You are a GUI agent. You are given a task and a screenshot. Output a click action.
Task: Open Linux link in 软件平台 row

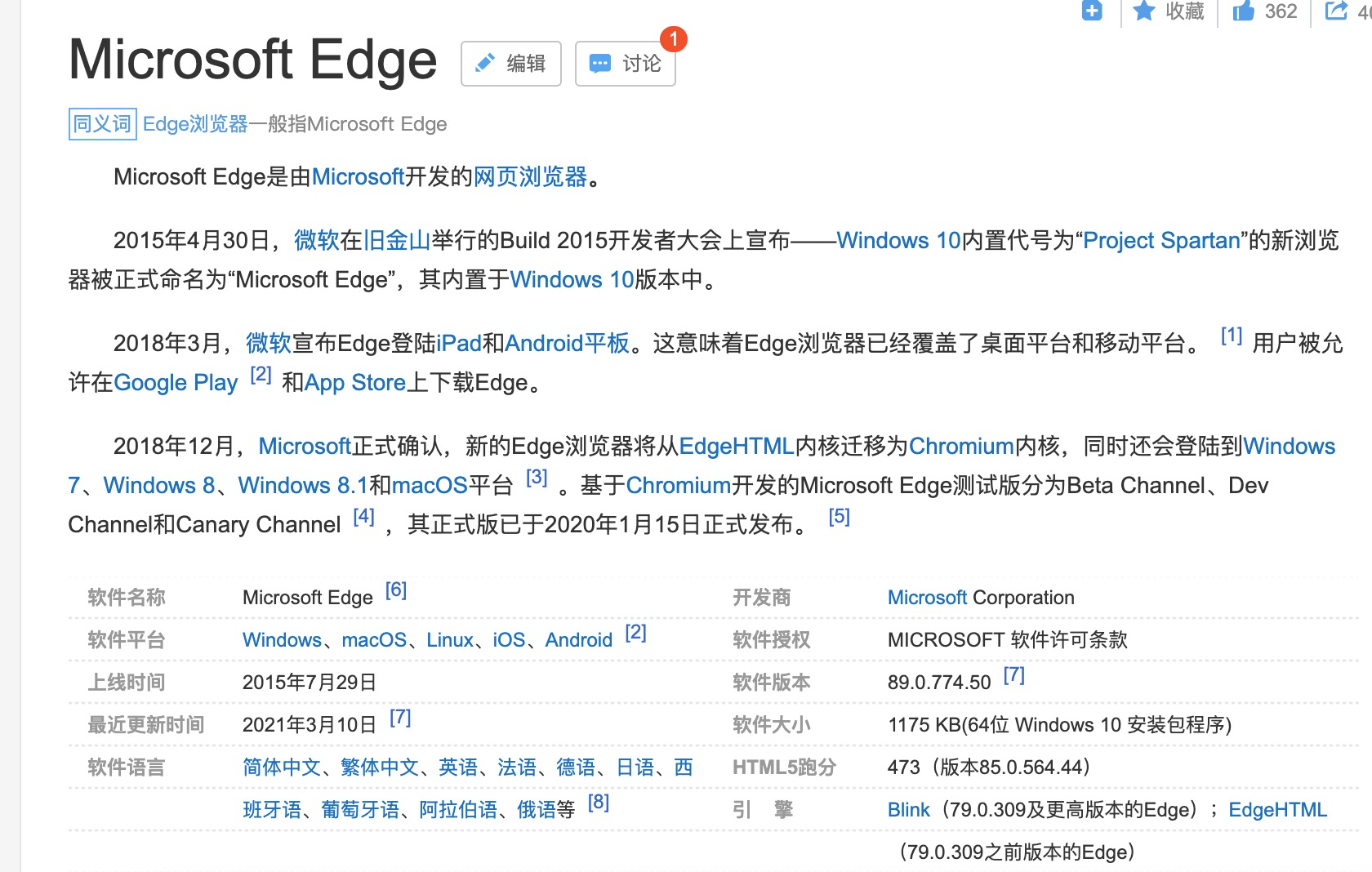449,640
